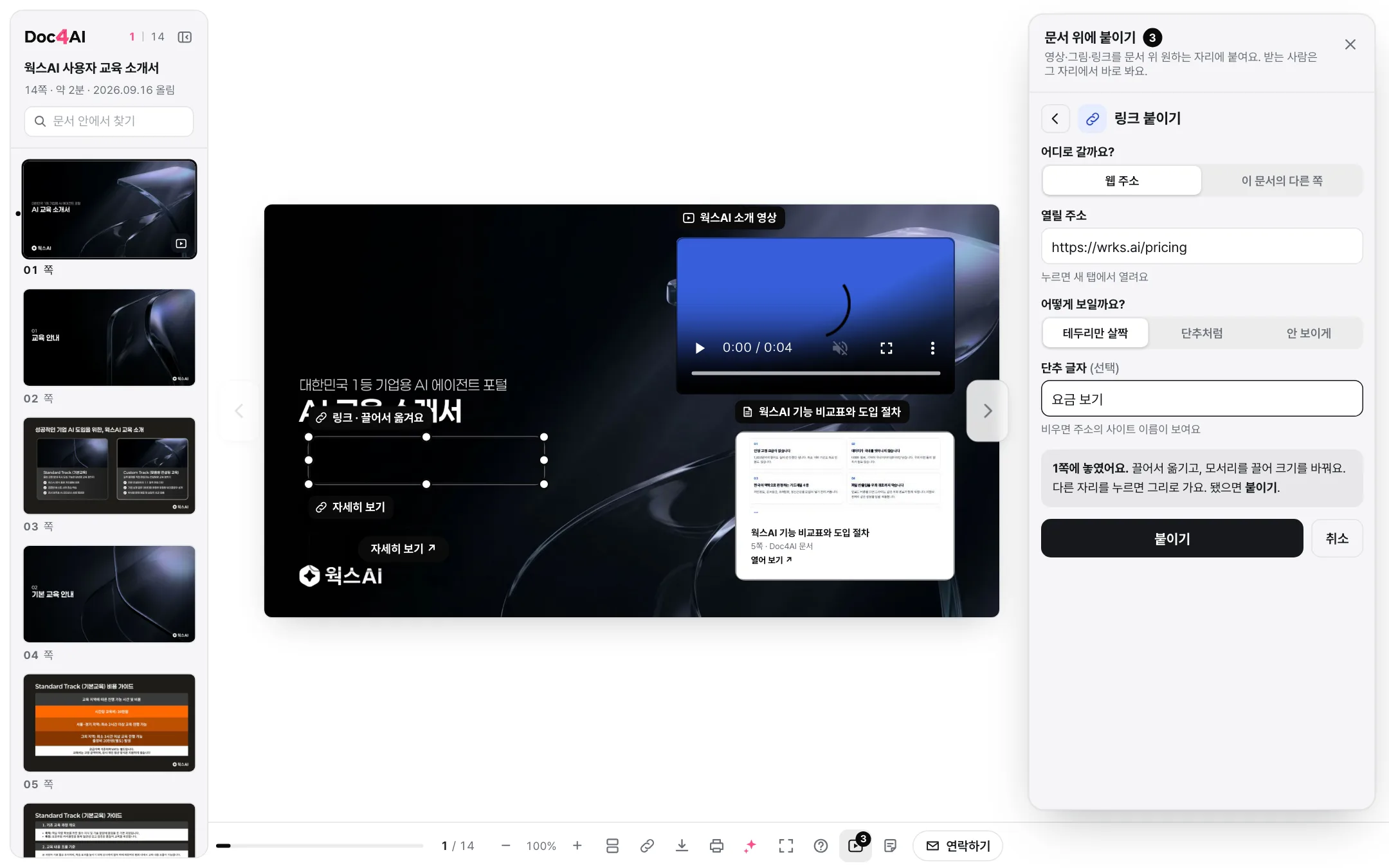This screenshot has width=1389, height=868.
Task: Click the 1 / 14 page indicator
Action: click(458, 846)
